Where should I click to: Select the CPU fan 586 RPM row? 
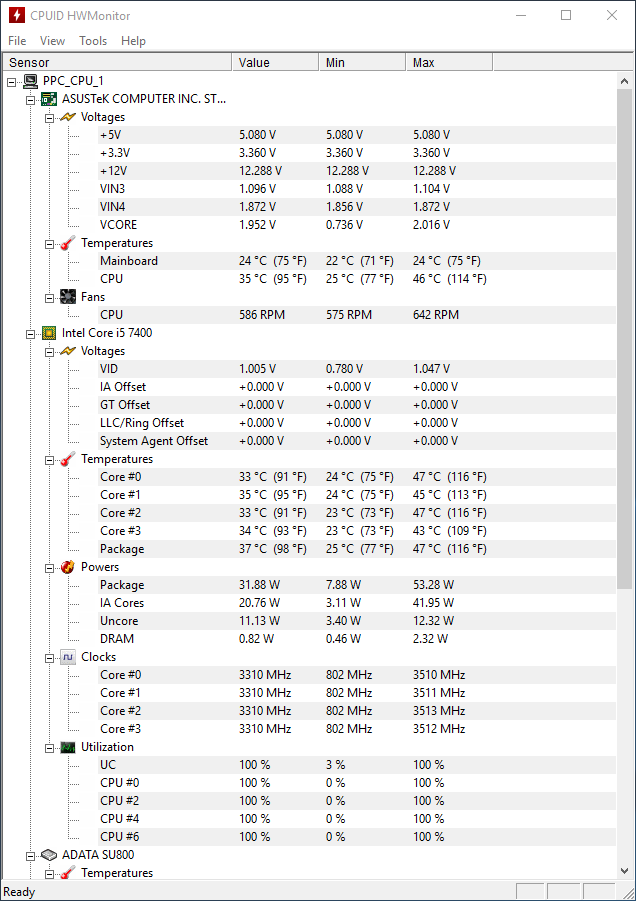point(356,315)
